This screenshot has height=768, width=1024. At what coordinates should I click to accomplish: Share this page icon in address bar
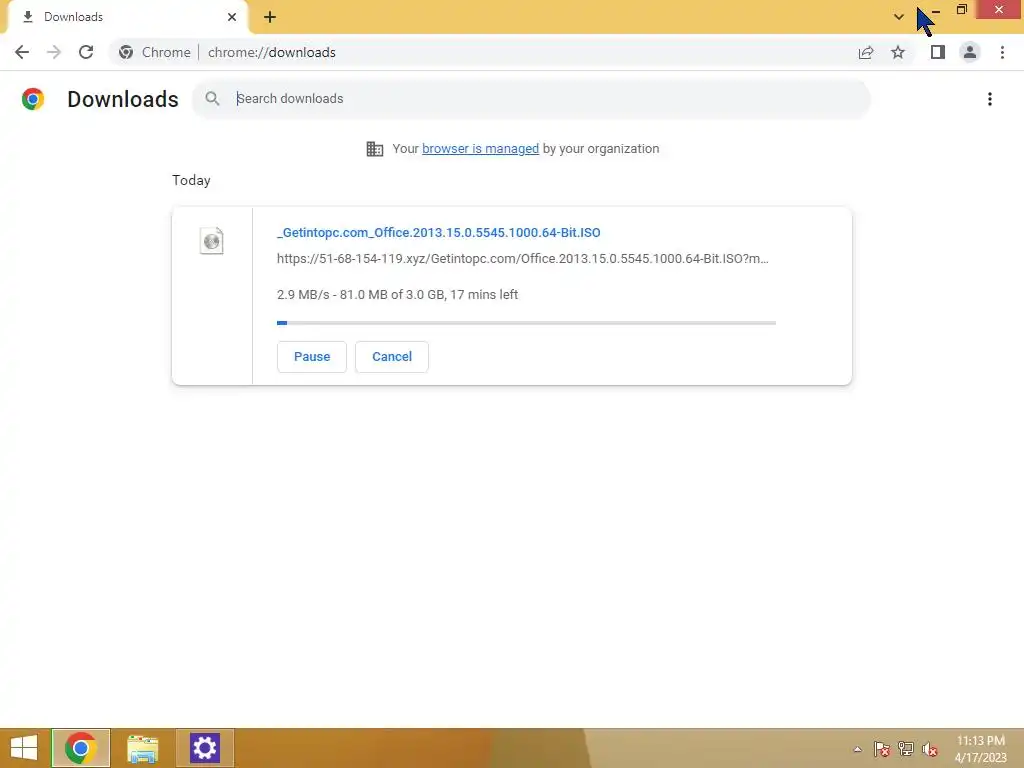coord(866,52)
